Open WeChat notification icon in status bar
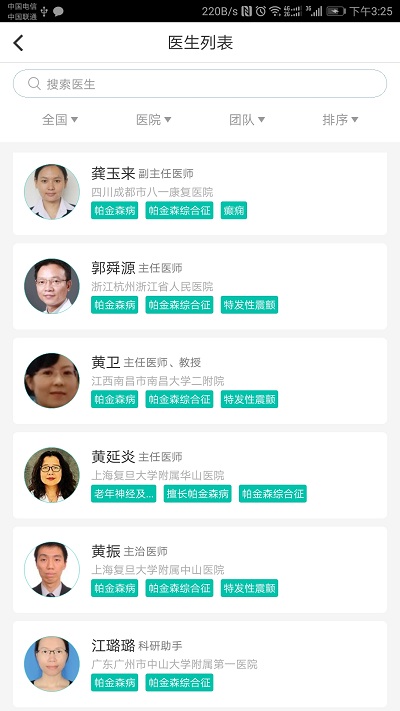400x711 pixels. [58, 11]
